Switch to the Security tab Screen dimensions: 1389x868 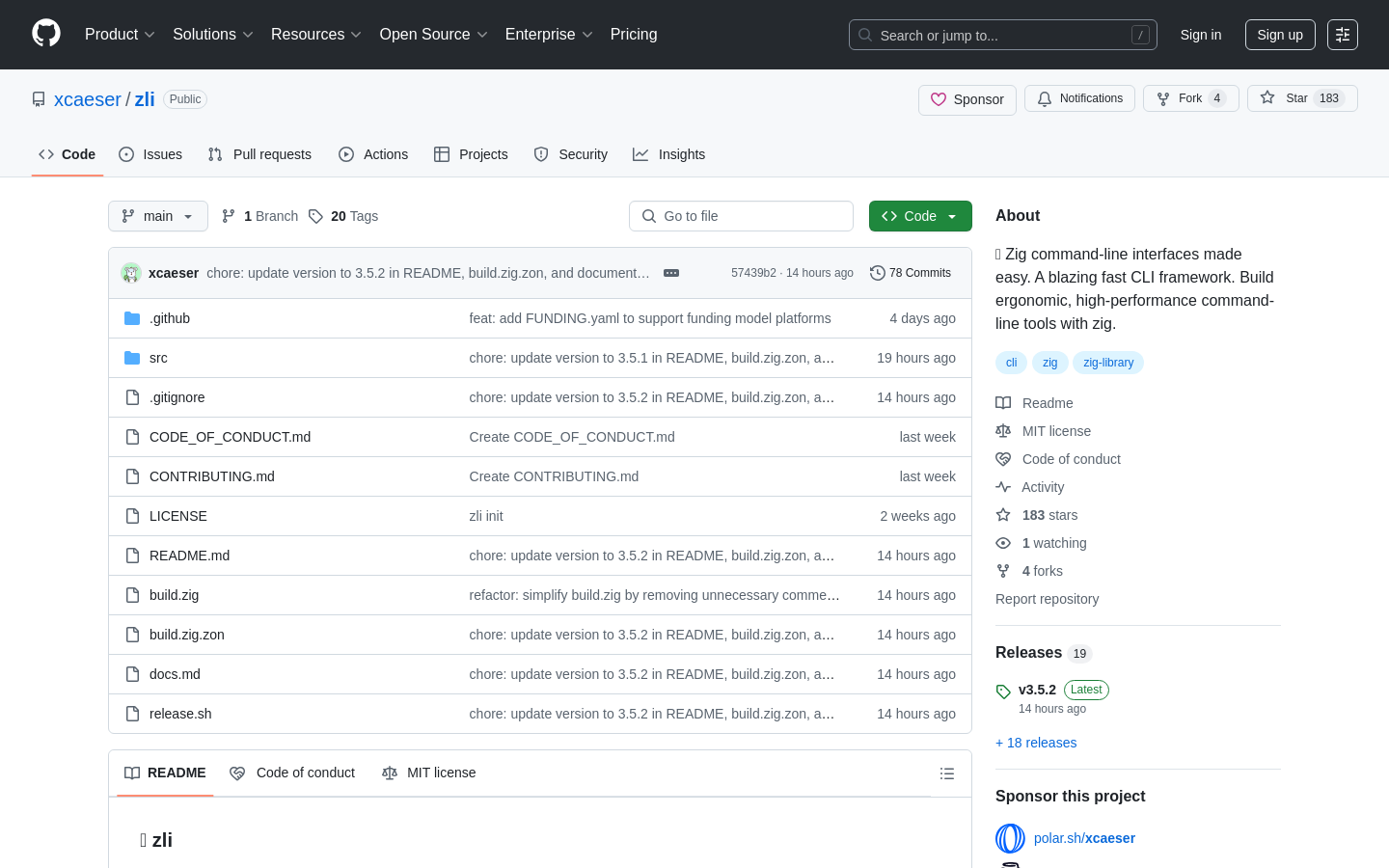[571, 154]
